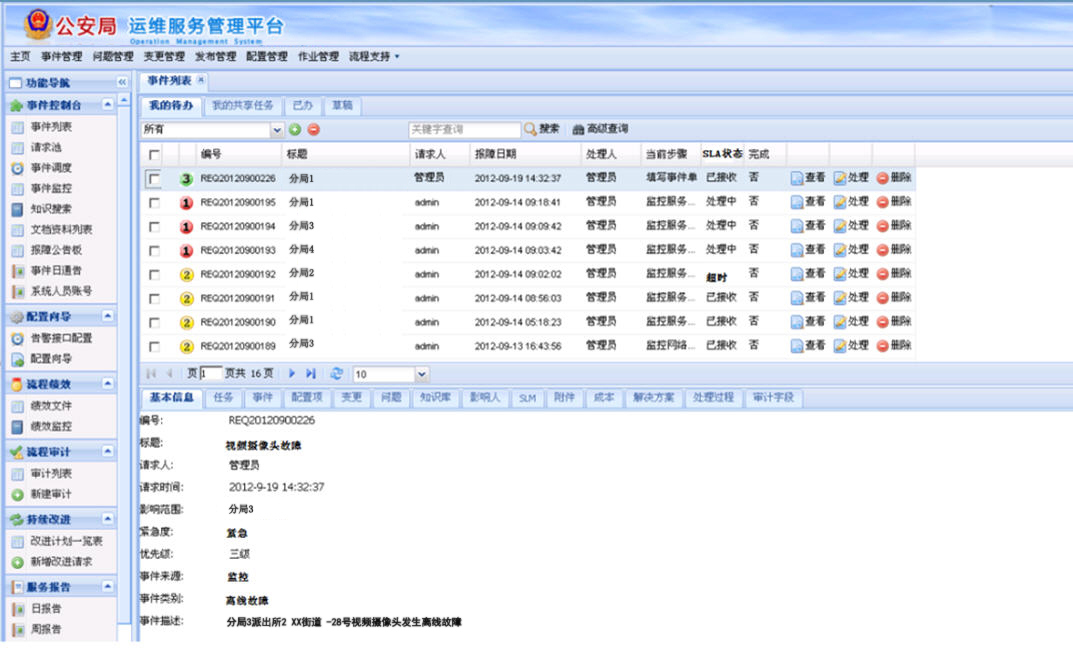Screen dimensions: 1073x668
Task: Open the page size dropdown showing 10
Action: pos(421,374)
